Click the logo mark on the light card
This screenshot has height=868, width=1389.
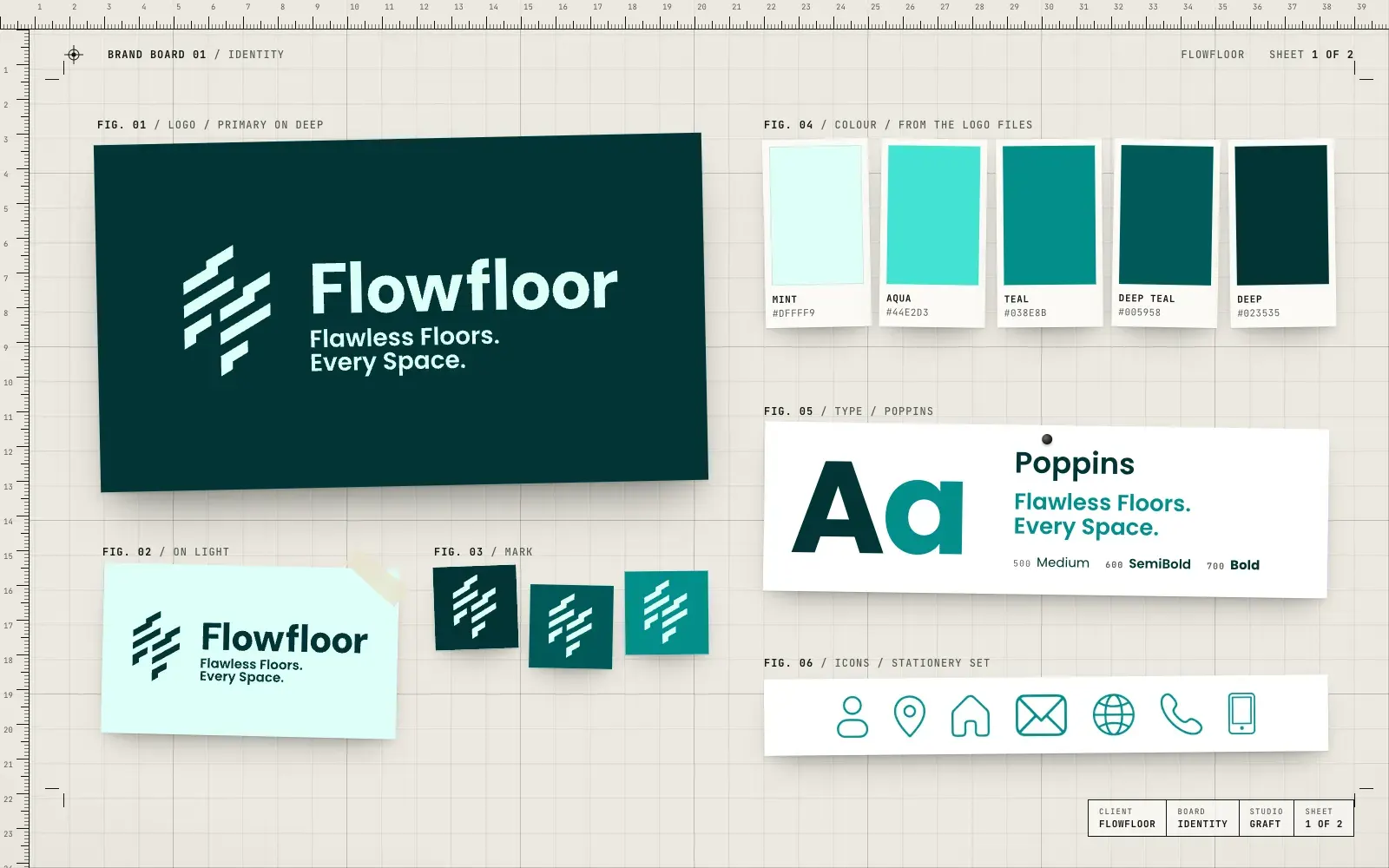156,646
